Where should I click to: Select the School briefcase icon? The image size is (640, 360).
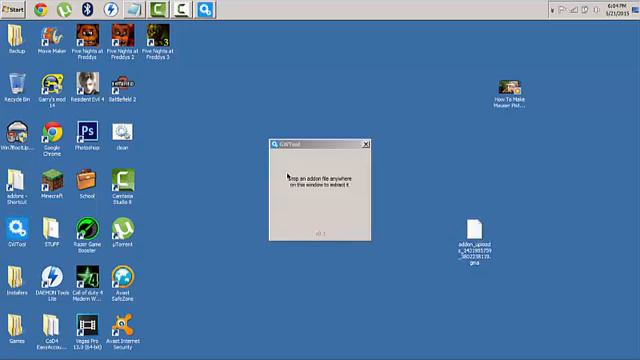[87, 184]
